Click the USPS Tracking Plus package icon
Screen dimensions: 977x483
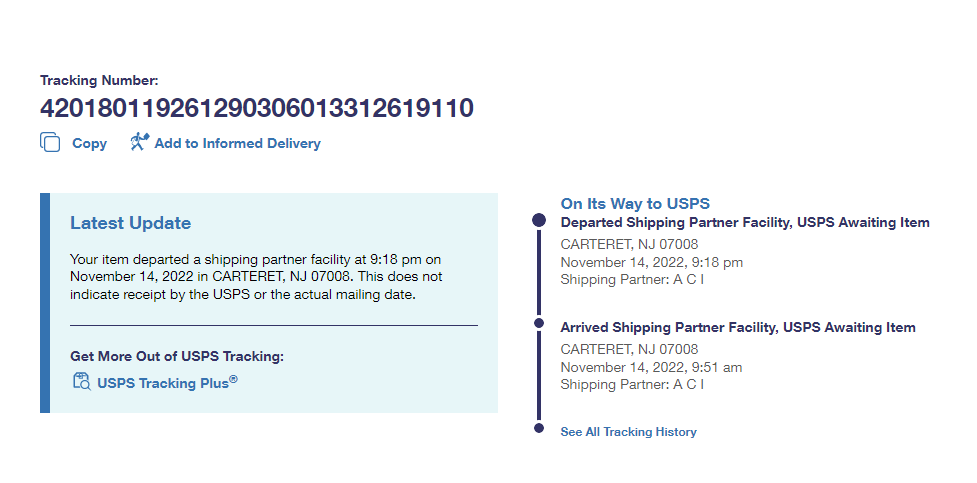[x=82, y=382]
